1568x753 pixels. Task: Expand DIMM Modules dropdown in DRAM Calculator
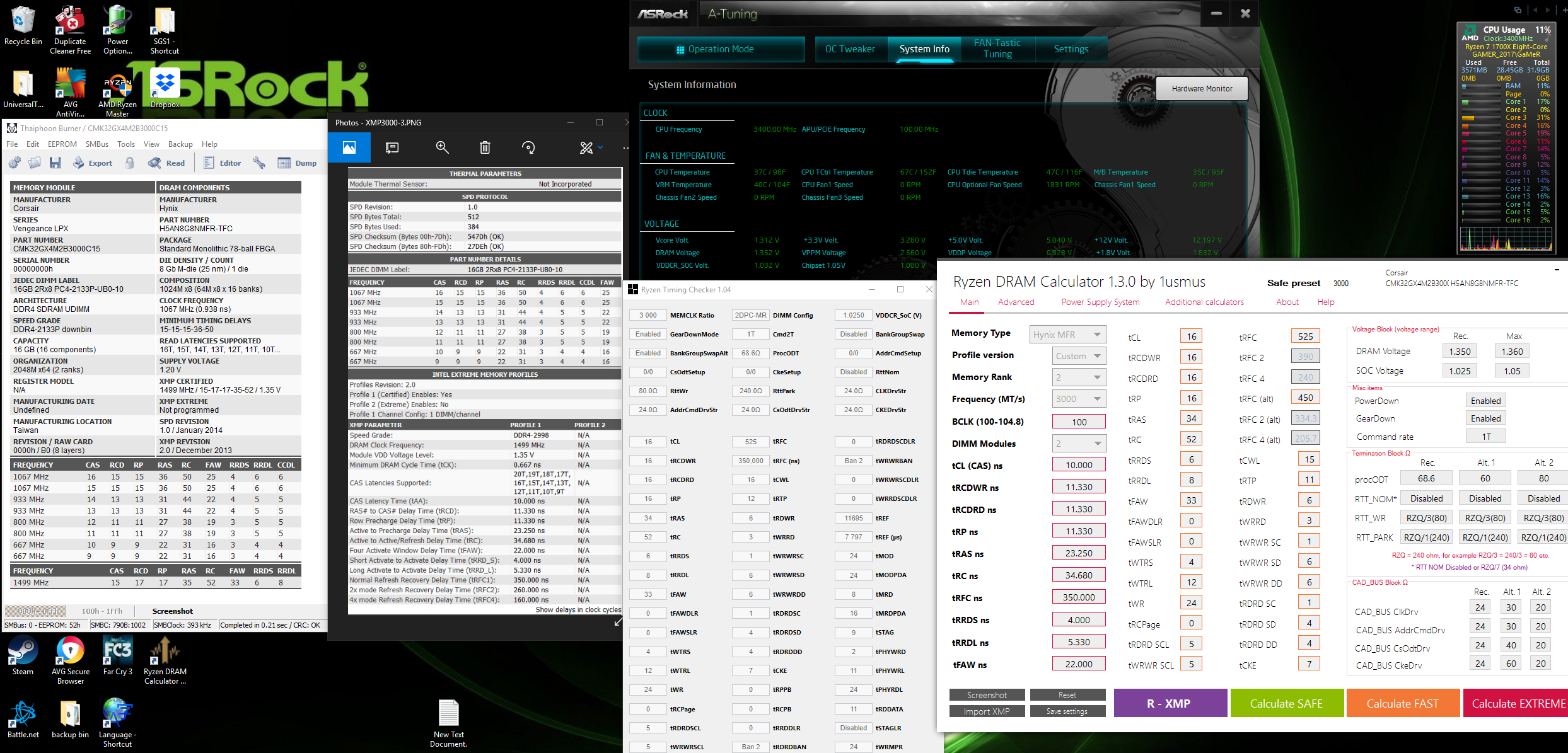click(x=1079, y=444)
